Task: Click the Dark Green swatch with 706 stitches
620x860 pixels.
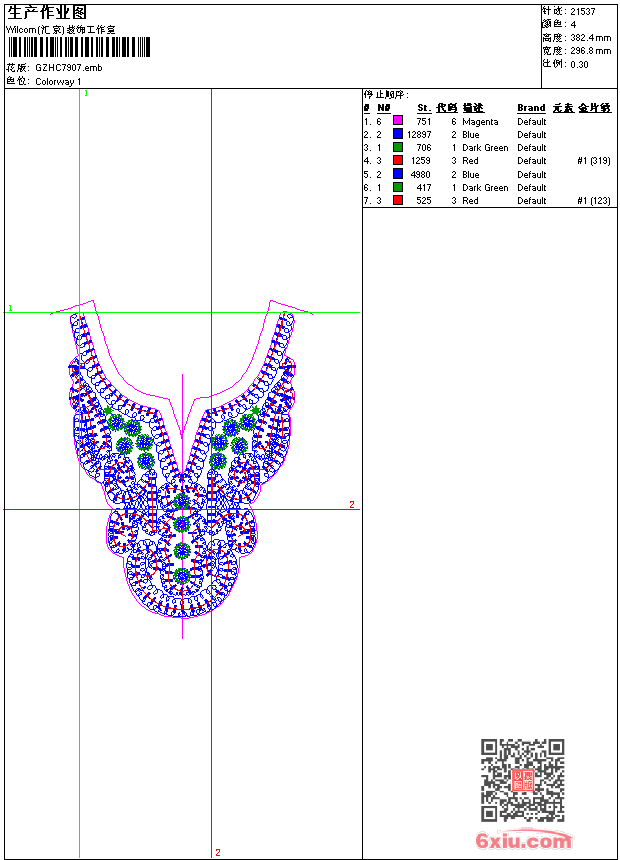Action: click(397, 147)
